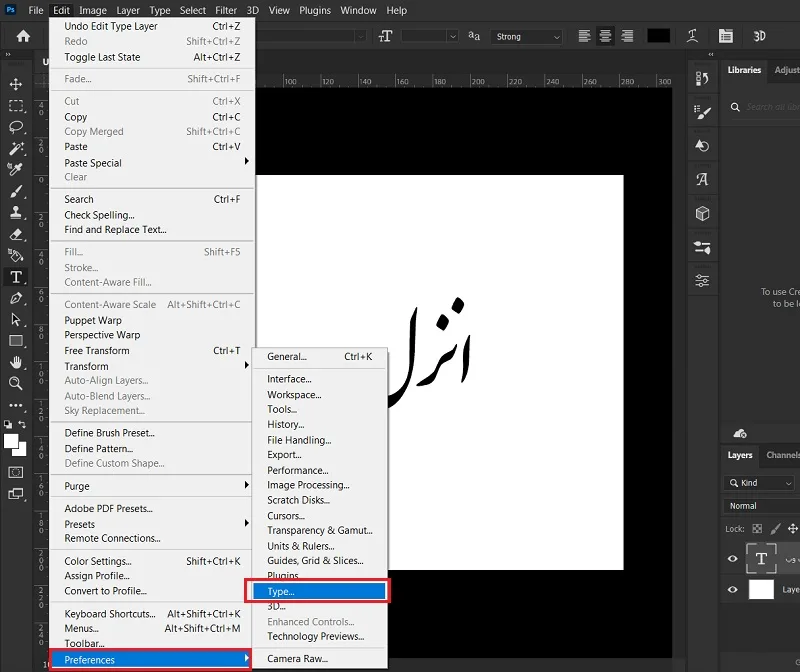Open the Window menu

point(358,10)
